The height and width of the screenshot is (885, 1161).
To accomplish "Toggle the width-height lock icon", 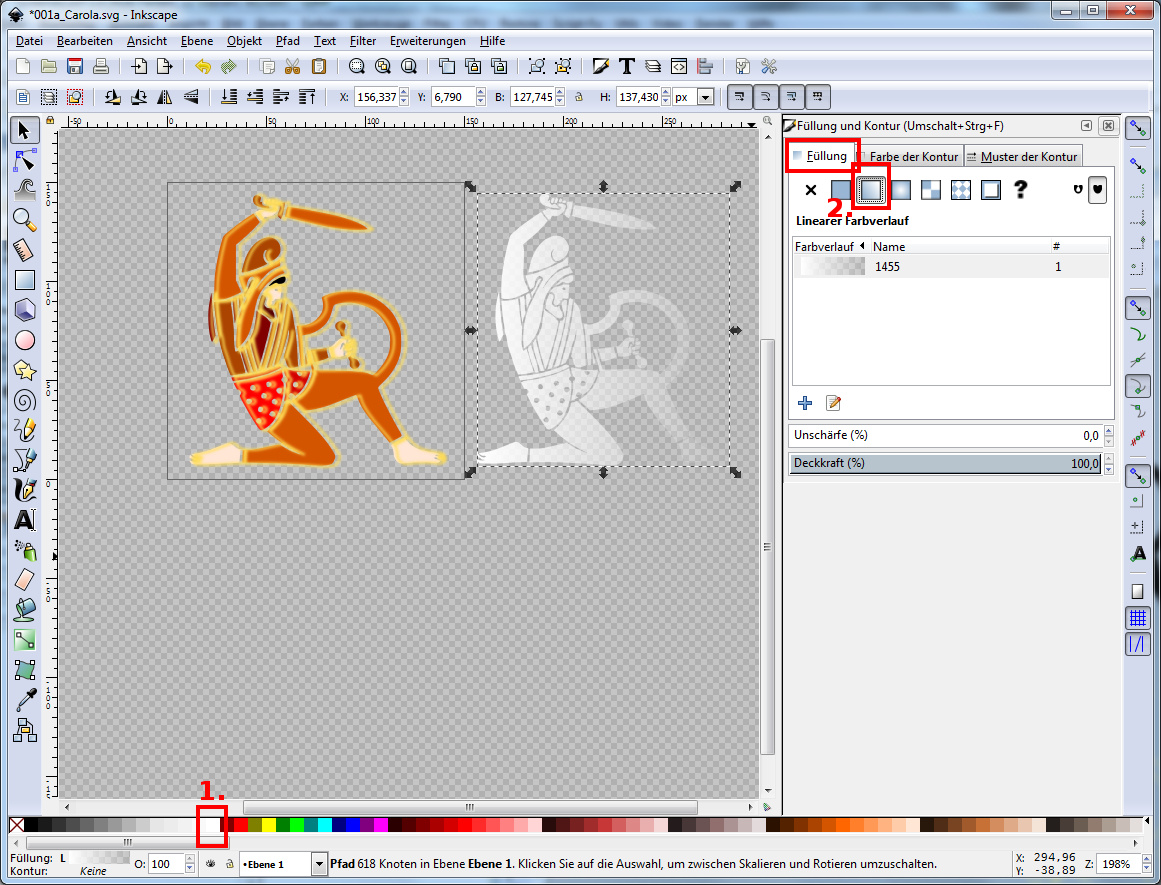I will [579, 98].
